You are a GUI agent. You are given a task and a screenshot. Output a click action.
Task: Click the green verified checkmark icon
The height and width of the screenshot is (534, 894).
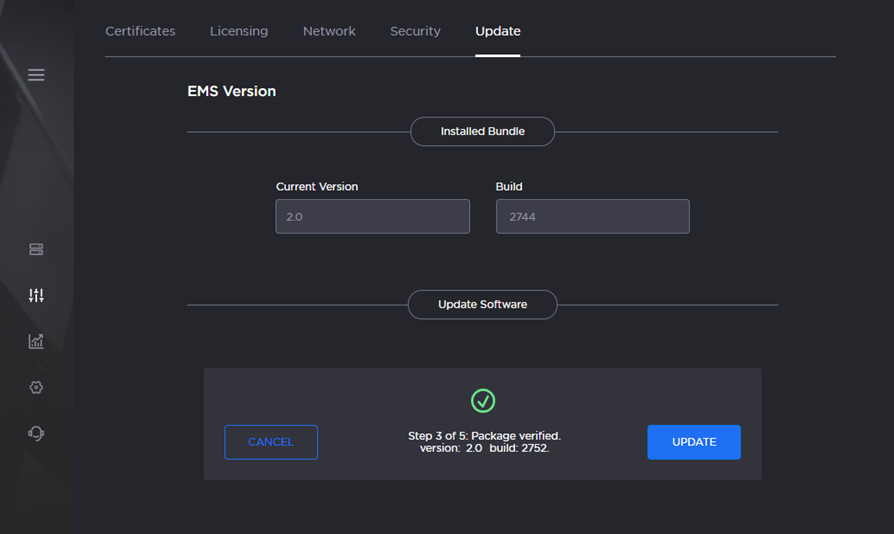(x=483, y=401)
